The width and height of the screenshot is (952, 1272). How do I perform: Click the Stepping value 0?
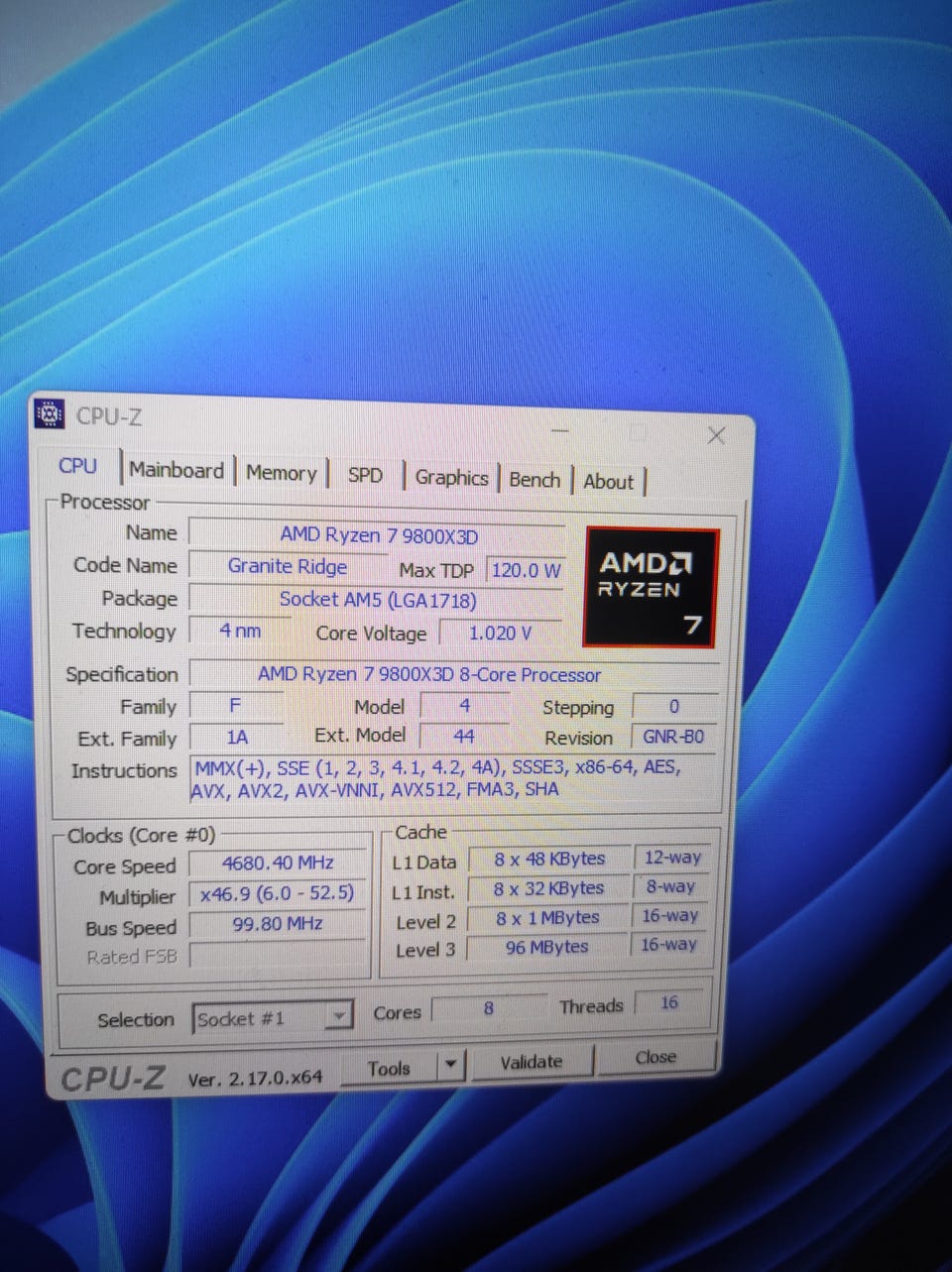pyautogui.click(x=674, y=707)
